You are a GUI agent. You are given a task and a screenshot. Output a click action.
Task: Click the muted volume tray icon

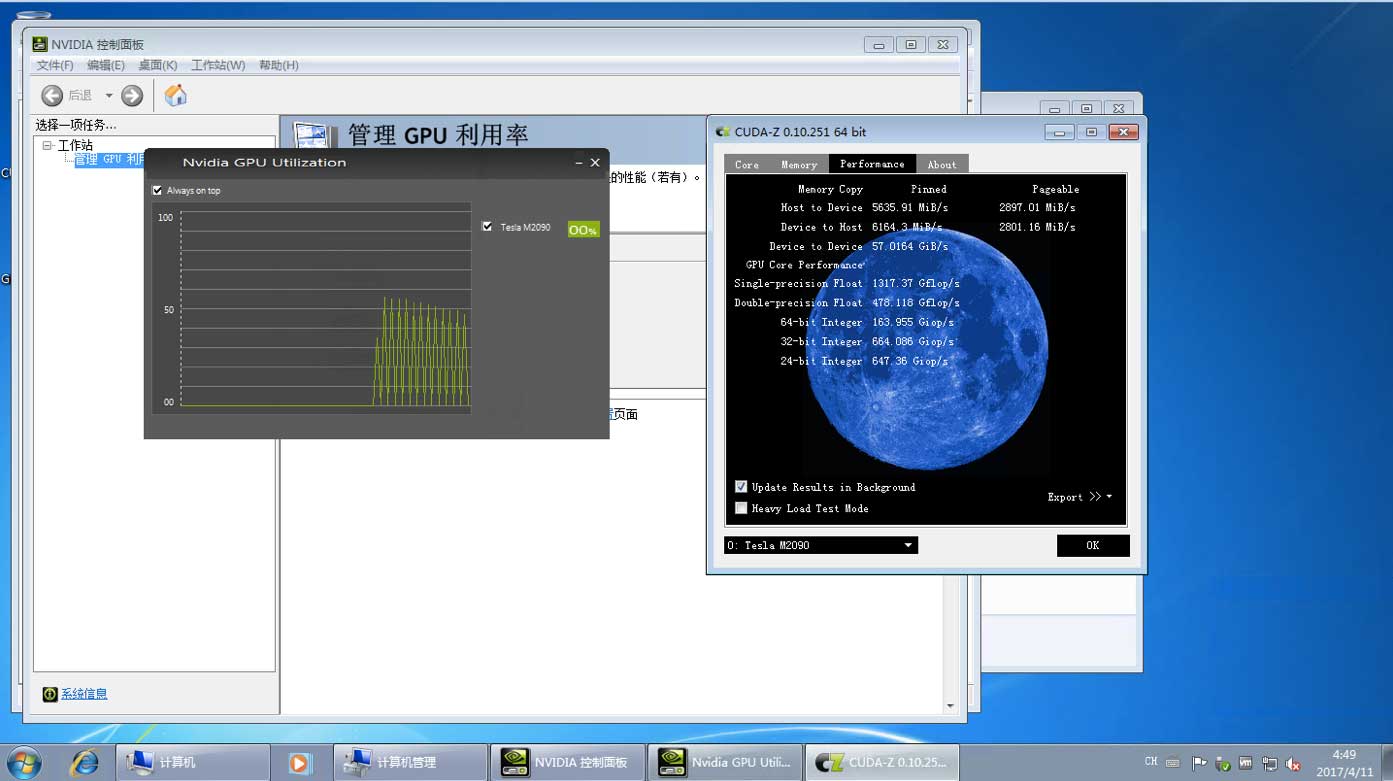click(x=1294, y=763)
